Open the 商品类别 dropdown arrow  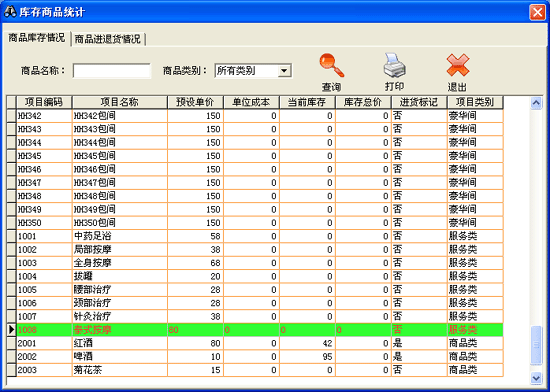pyautogui.click(x=284, y=71)
